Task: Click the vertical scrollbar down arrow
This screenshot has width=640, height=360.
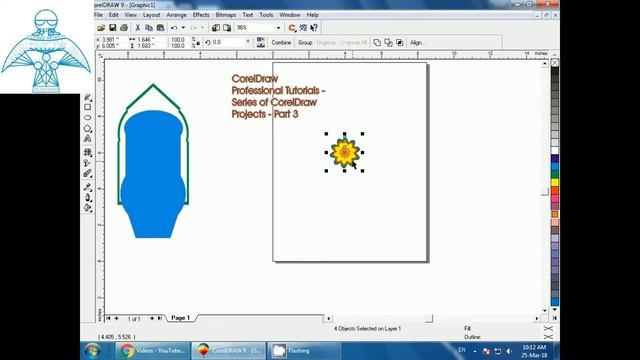Action: (x=544, y=310)
